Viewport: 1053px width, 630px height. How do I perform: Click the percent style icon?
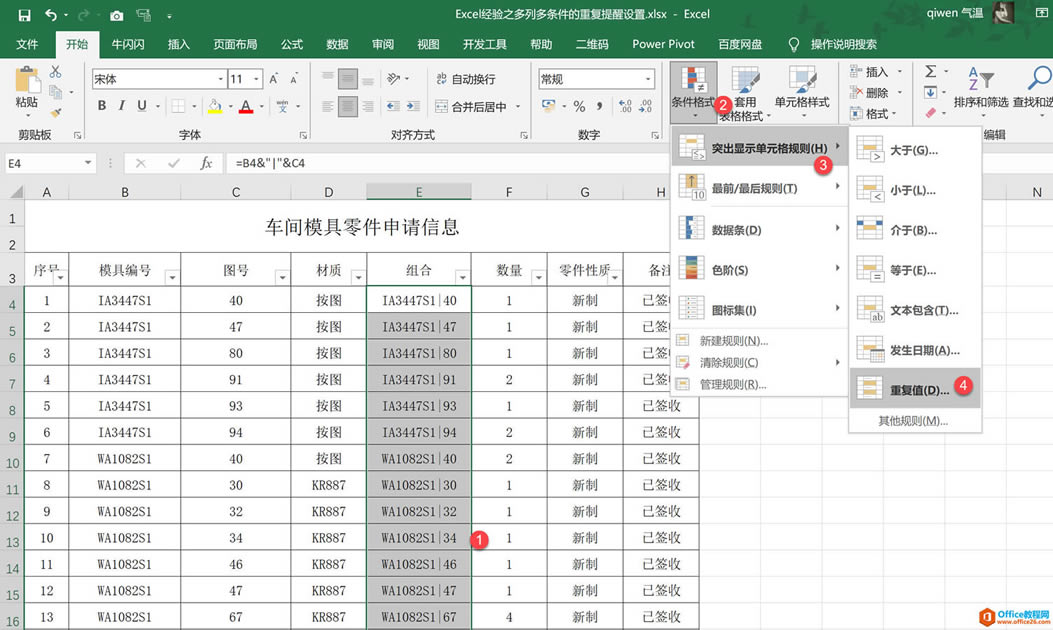[x=579, y=106]
